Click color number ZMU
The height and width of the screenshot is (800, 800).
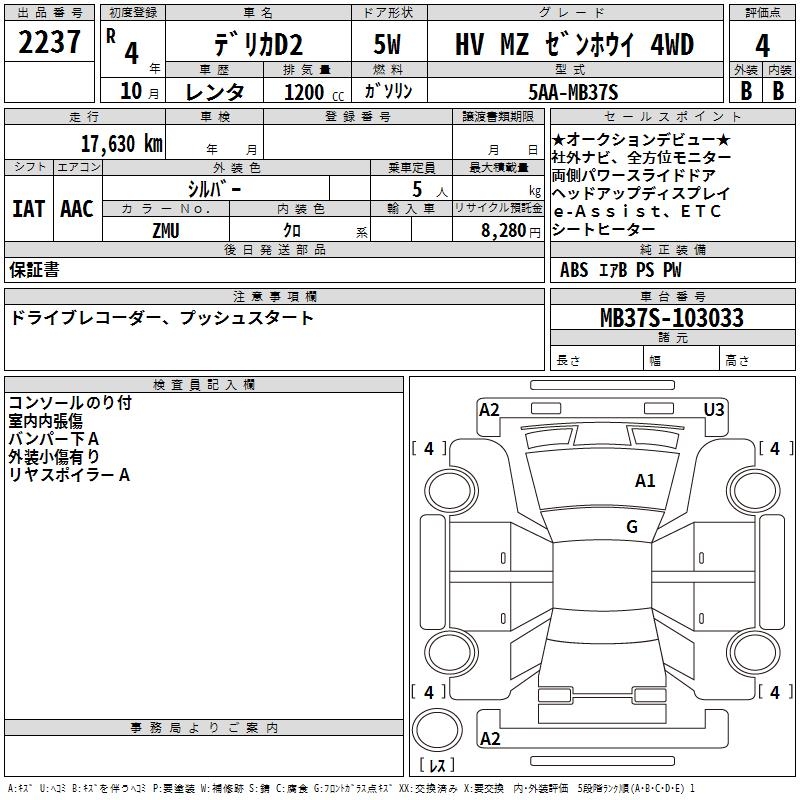point(166,231)
